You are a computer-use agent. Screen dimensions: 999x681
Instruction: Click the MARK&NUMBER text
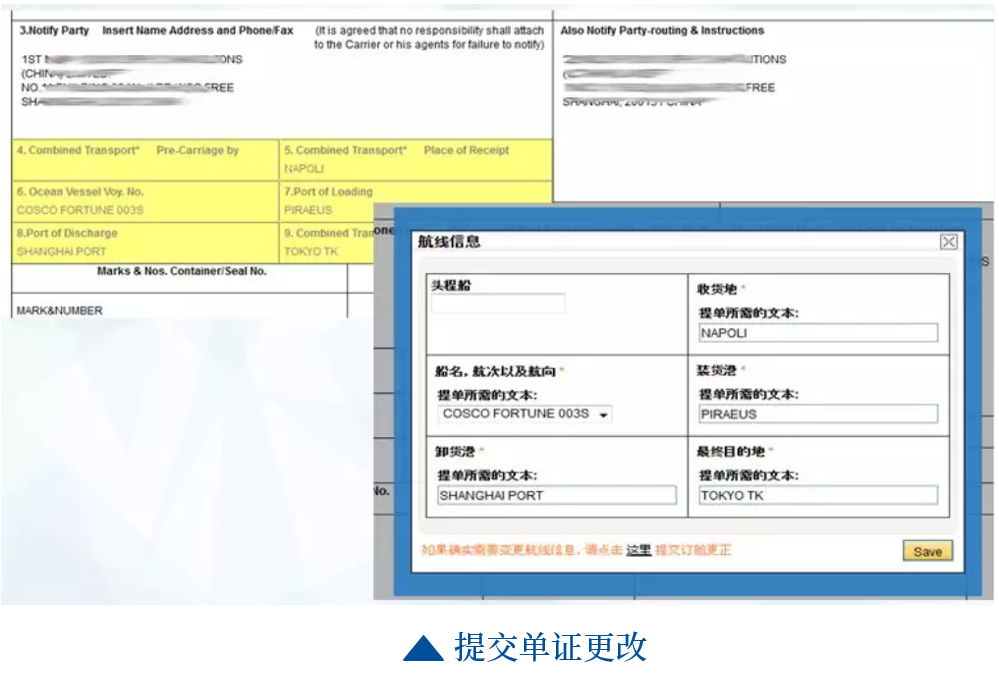tap(59, 311)
